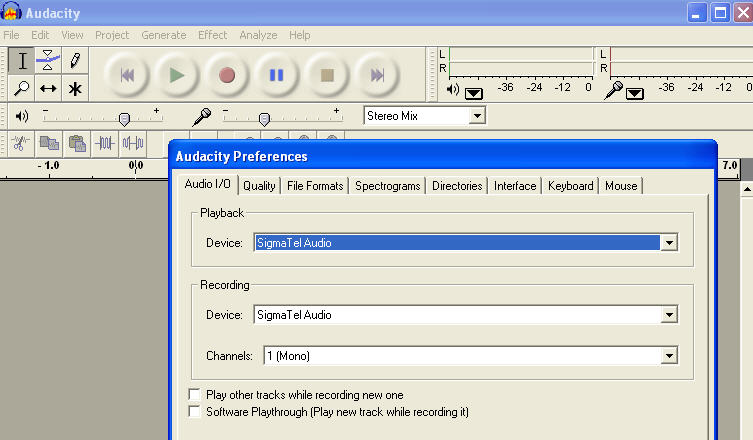The height and width of the screenshot is (440, 753).
Task: Click the output level meter bars
Action: click(521, 61)
